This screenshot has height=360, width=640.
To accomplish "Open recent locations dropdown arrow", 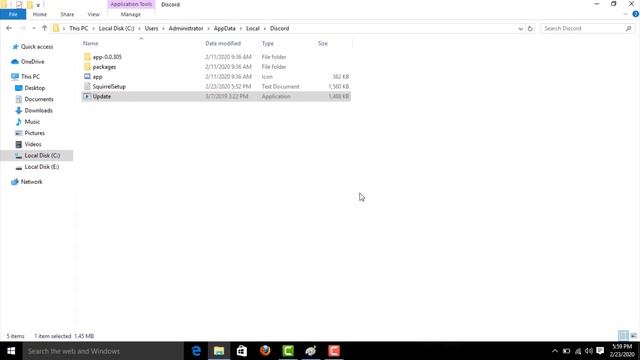I will (34, 29).
